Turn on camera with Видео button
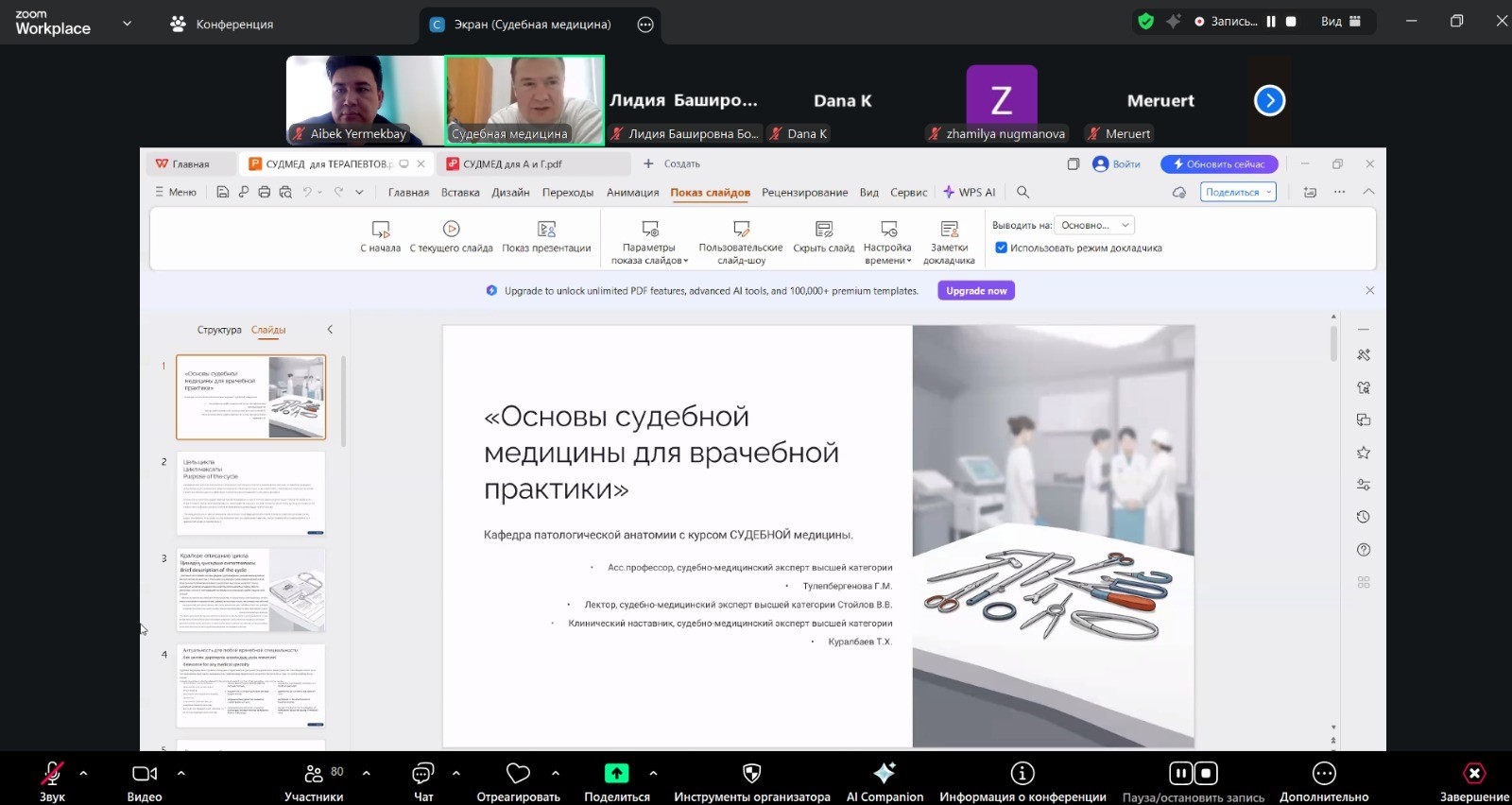The width and height of the screenshot is (1512, 805). pos(145,775)
